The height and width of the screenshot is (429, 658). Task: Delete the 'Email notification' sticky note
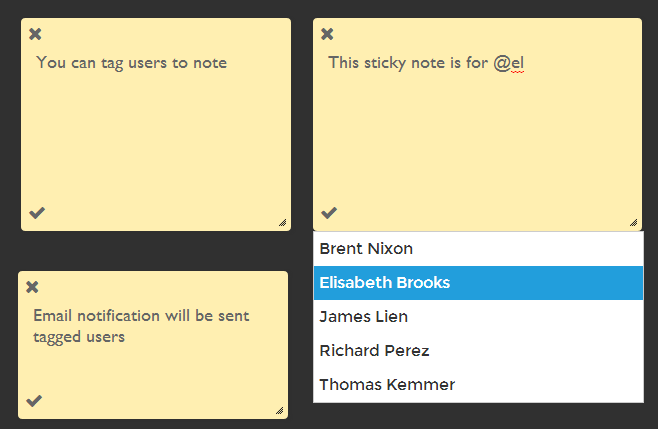pos(32,287)
